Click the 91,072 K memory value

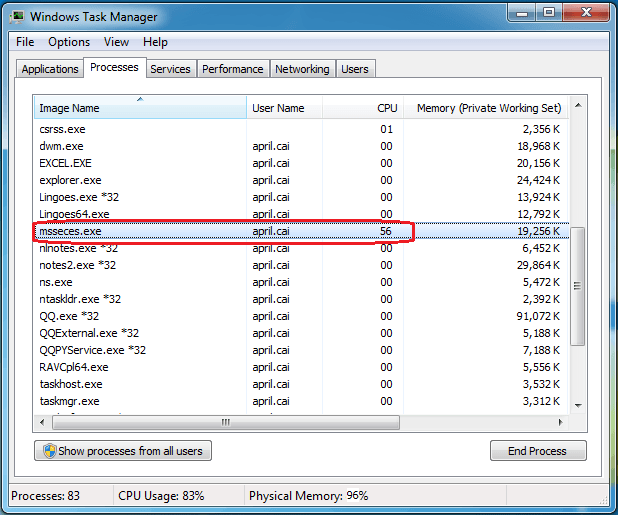(x=538, y=316)
